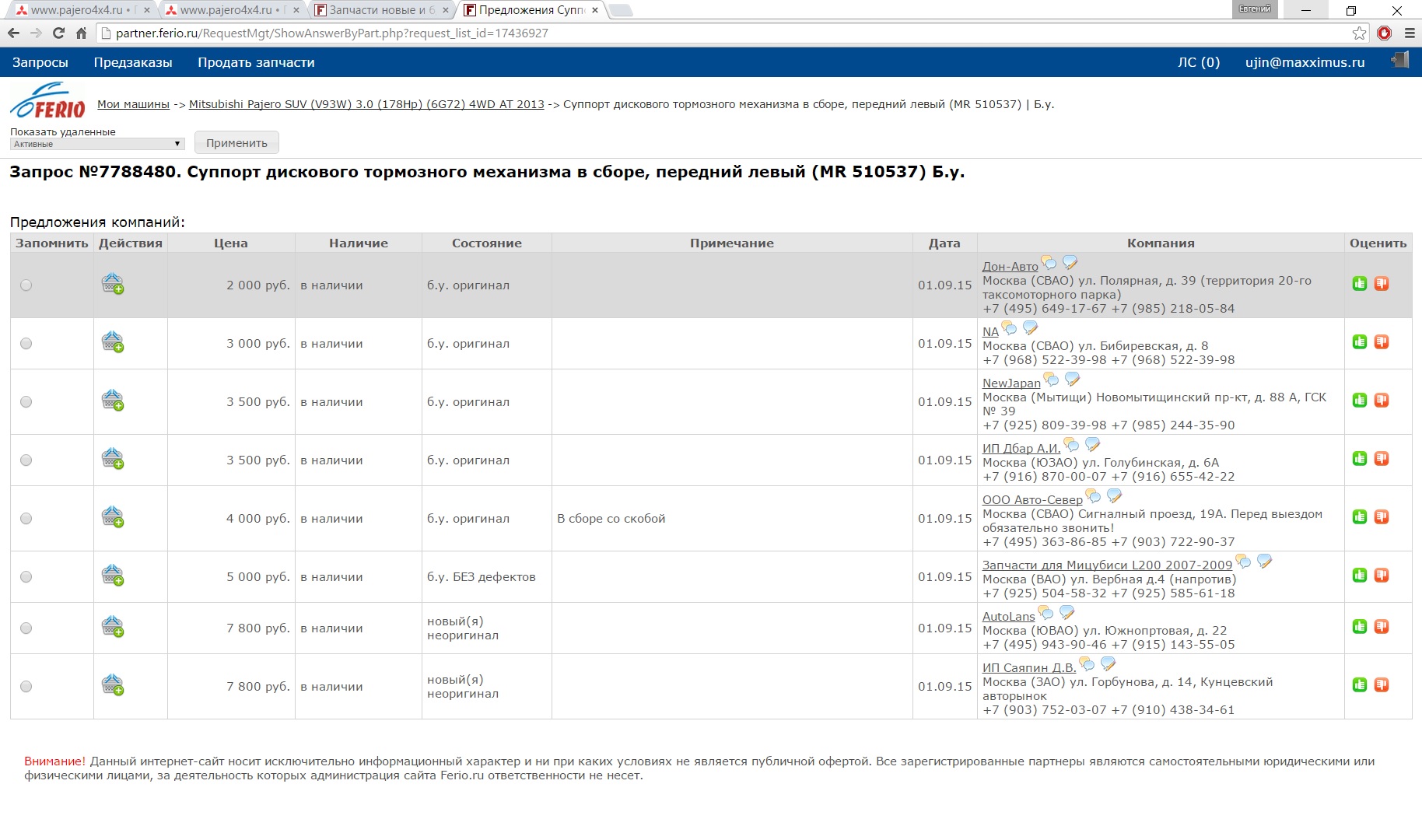Add the 5 000 руб. offer to cart
Screen dimensions: 1422x840
113,576
